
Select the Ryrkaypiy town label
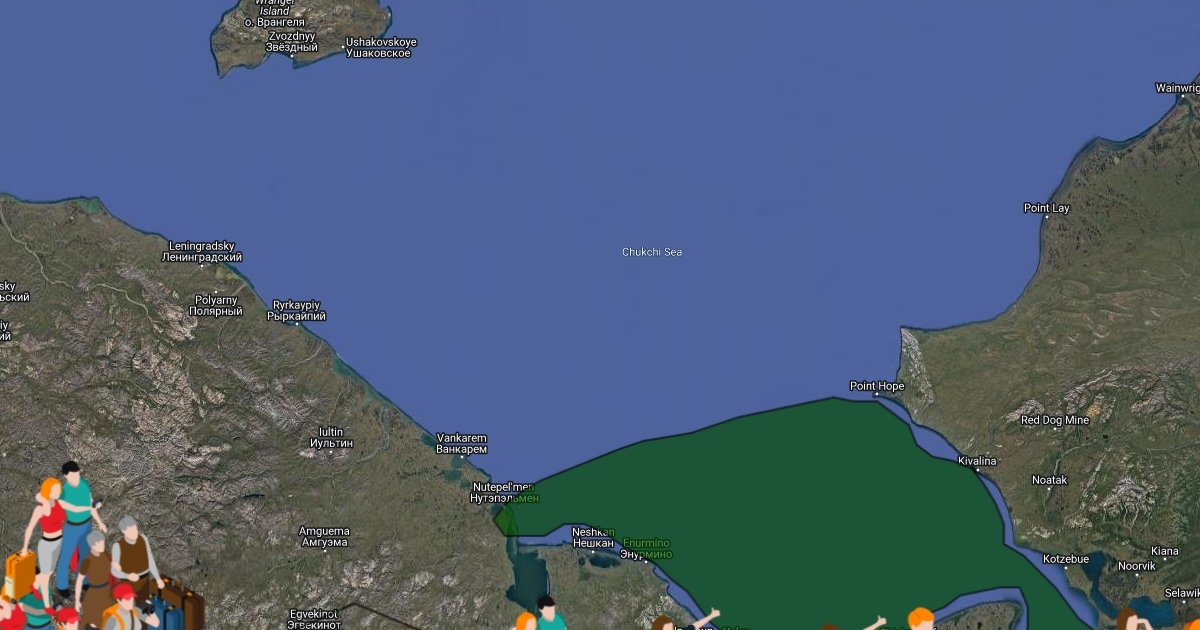click(296, 311)
